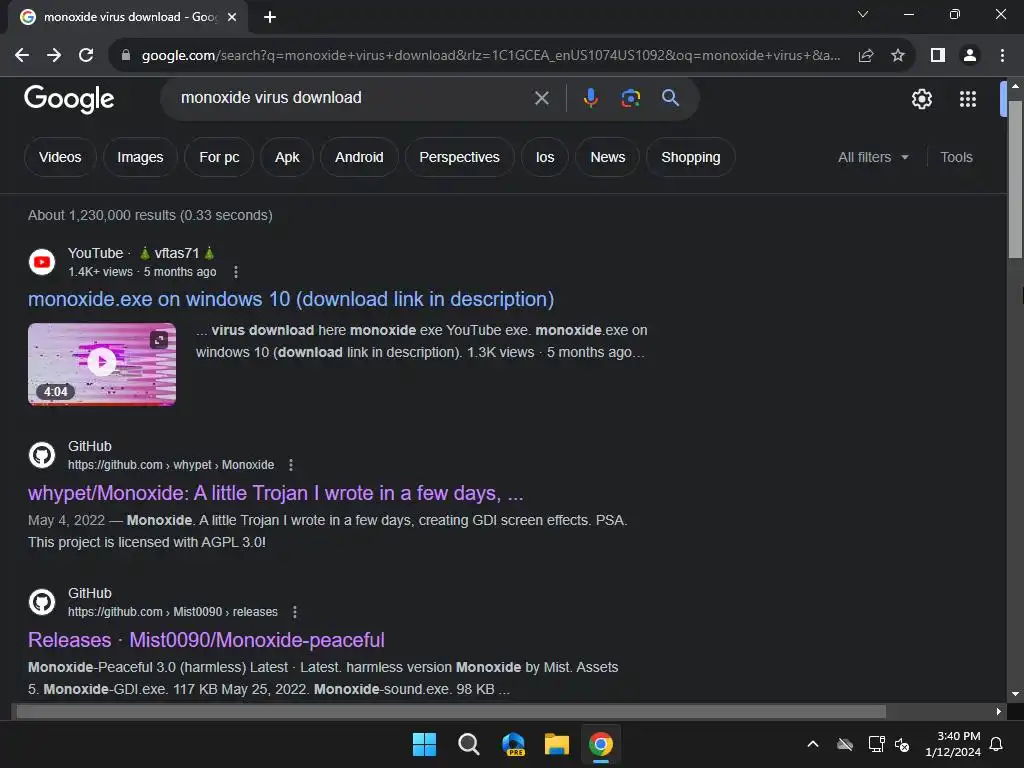
Task: Open the tab search dropdown arrow
Action: (x=863, y=14)
